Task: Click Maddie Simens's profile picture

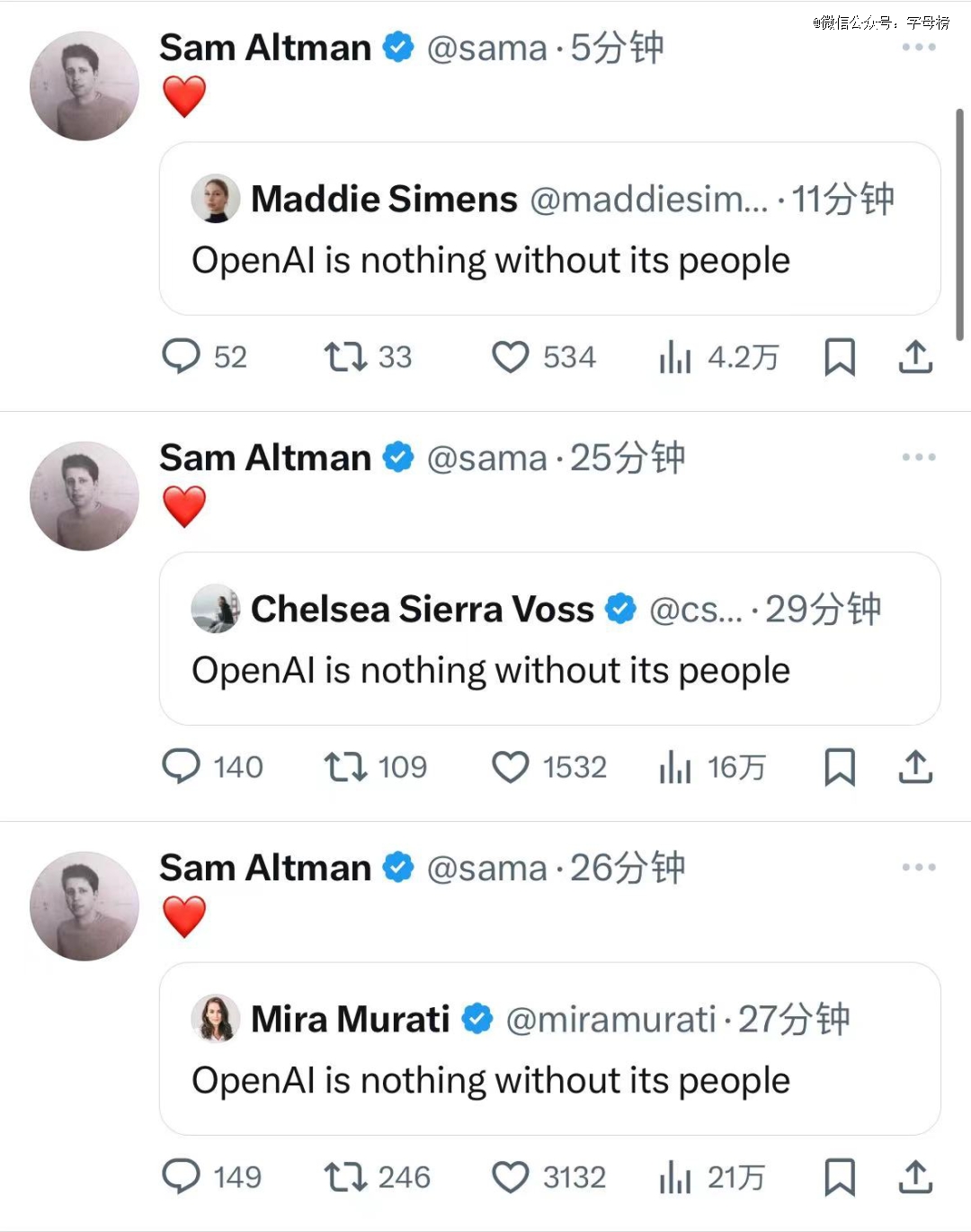Action: point(216,199)
